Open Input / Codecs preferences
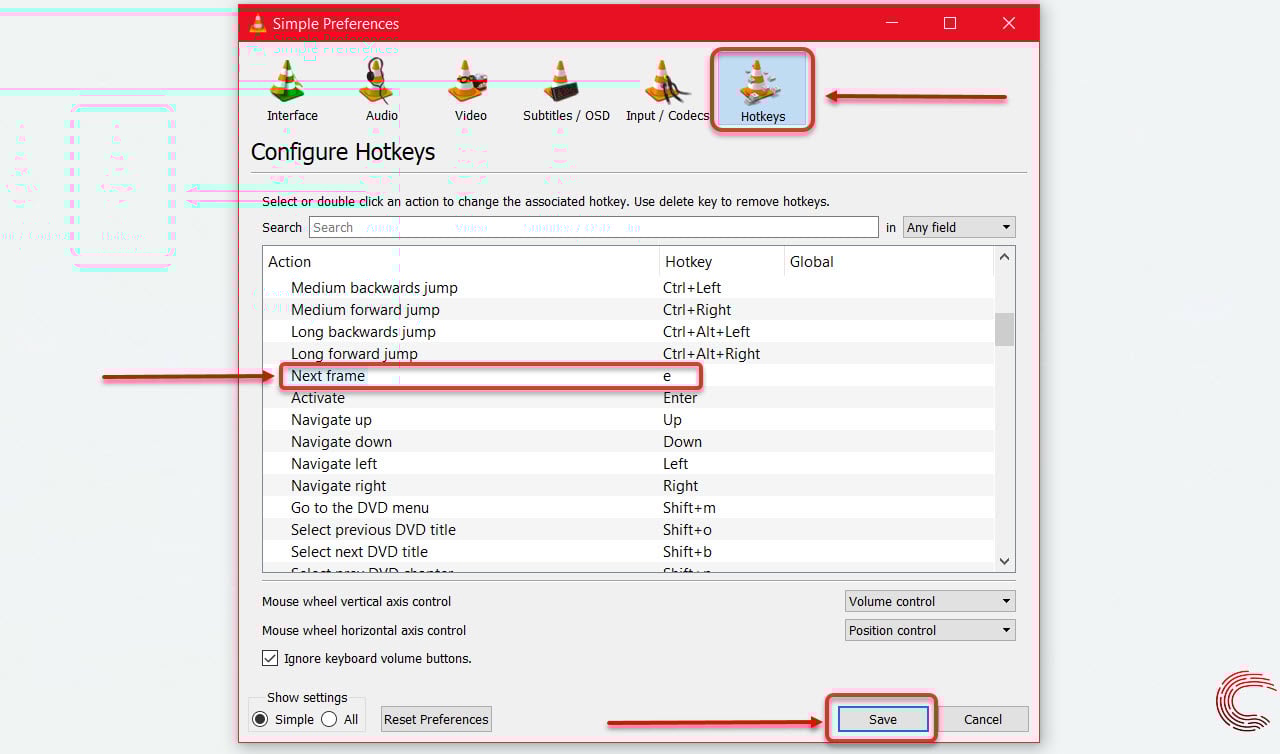This screenshot has height=754, width=1280. tap(667, 92)
